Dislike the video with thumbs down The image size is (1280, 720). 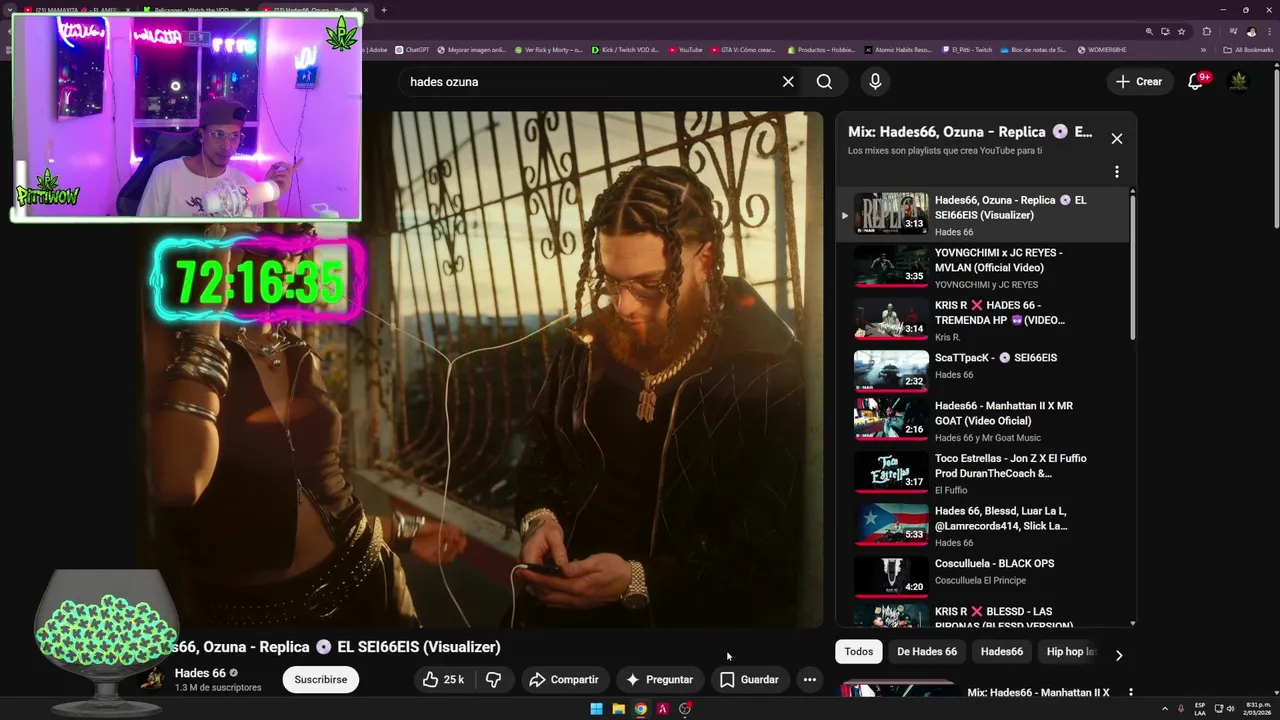pyautogui.click(x=493, y=680)
